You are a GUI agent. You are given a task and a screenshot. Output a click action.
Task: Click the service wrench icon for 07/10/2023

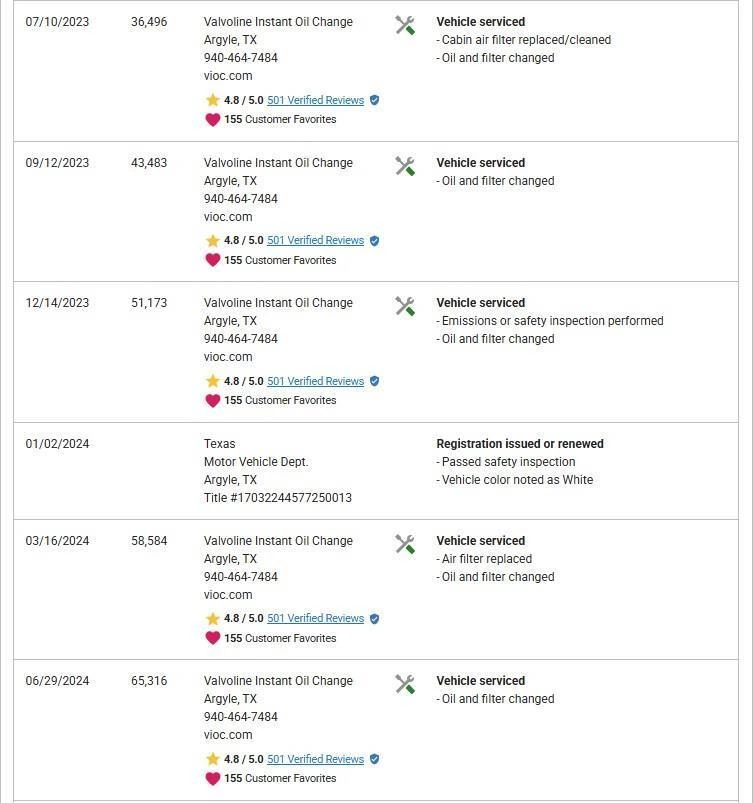(x=405, y=25)
